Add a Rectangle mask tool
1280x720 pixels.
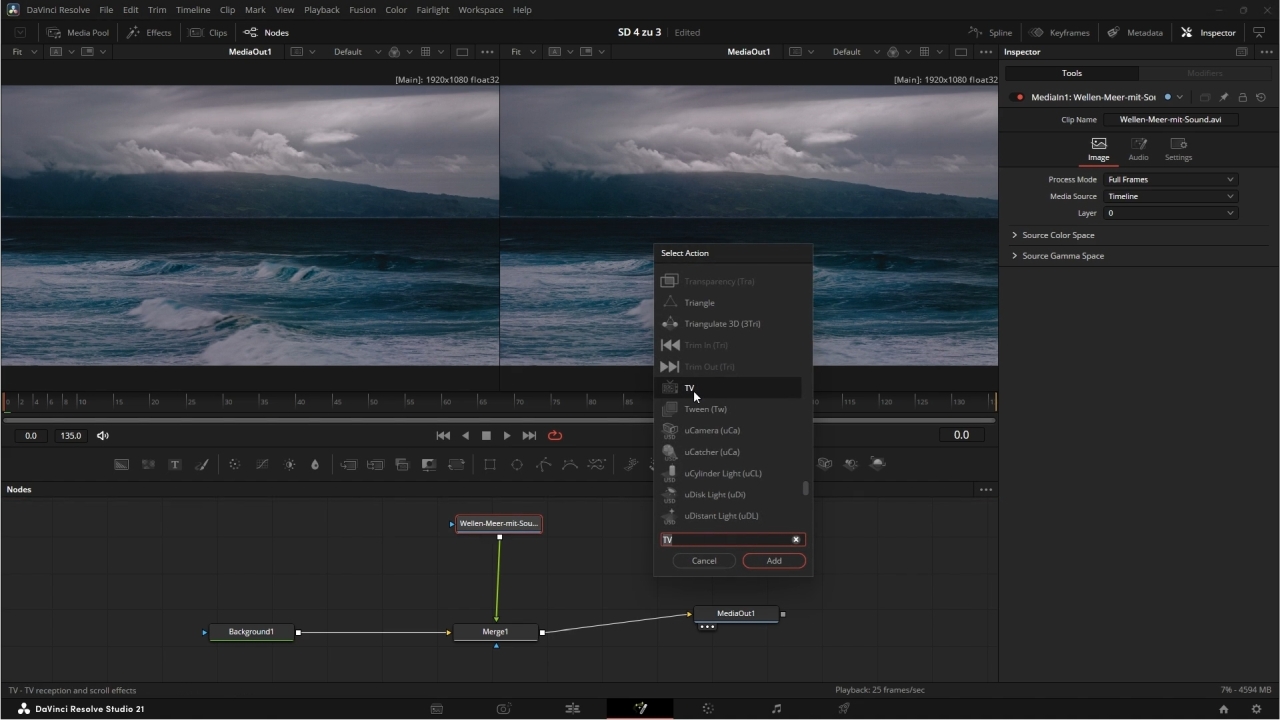490,464
